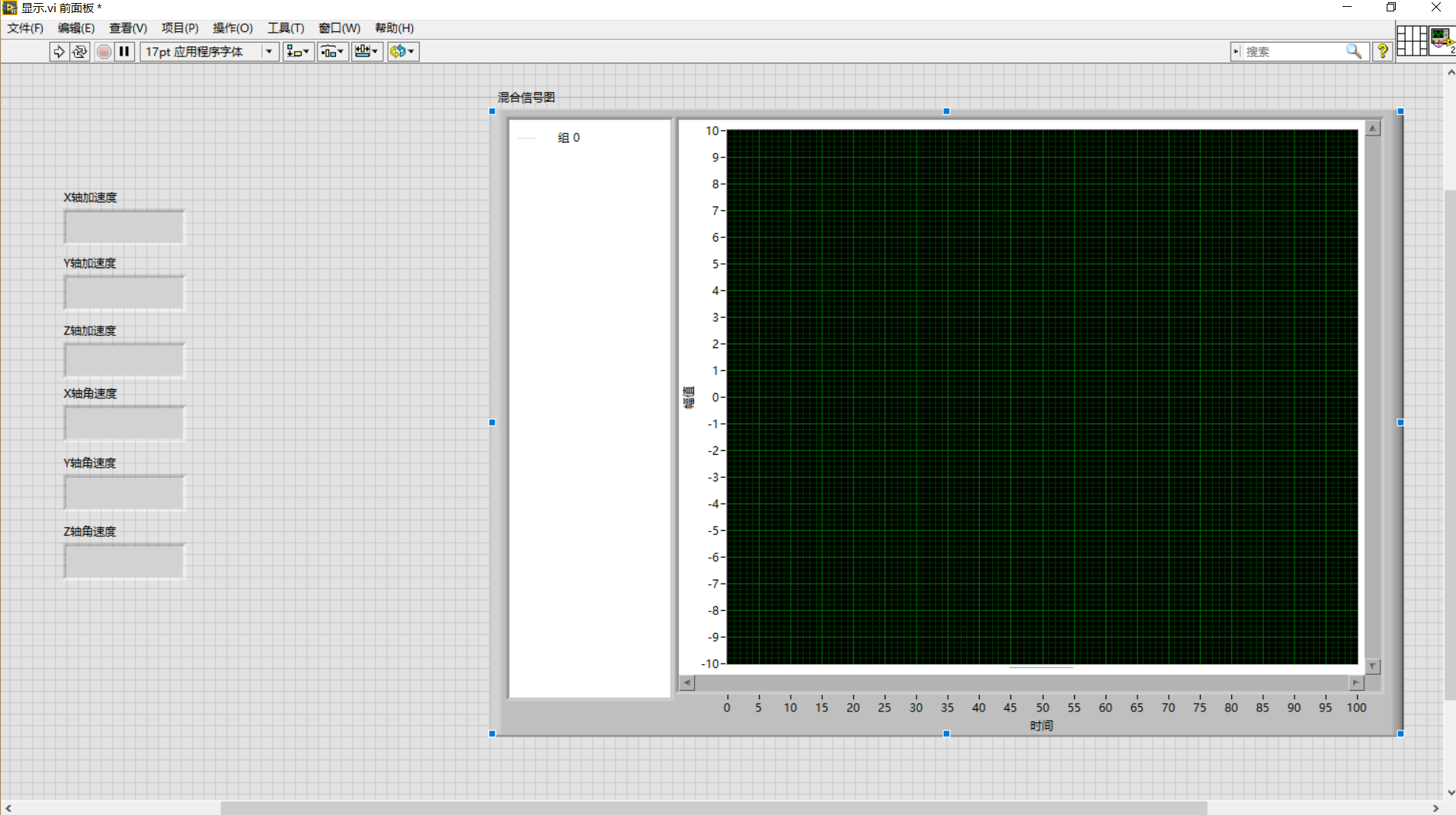Click the y-axis value -10
Screen dimensions: 1456x815
(x=710, y=664)
